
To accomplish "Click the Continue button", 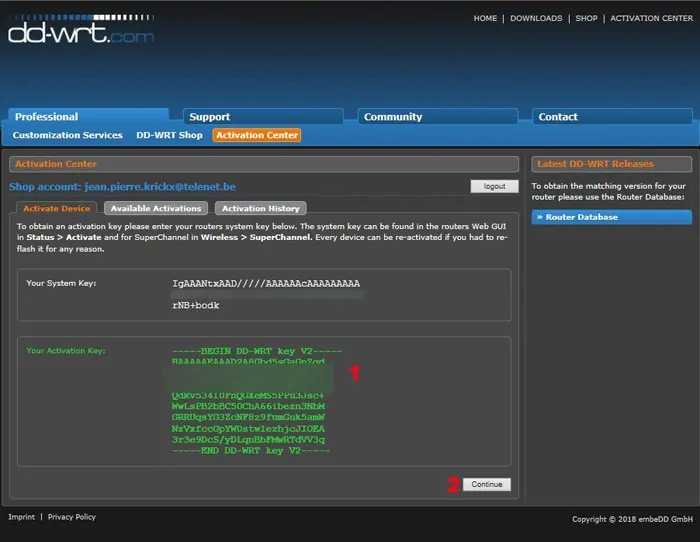I will pos(487,484).
